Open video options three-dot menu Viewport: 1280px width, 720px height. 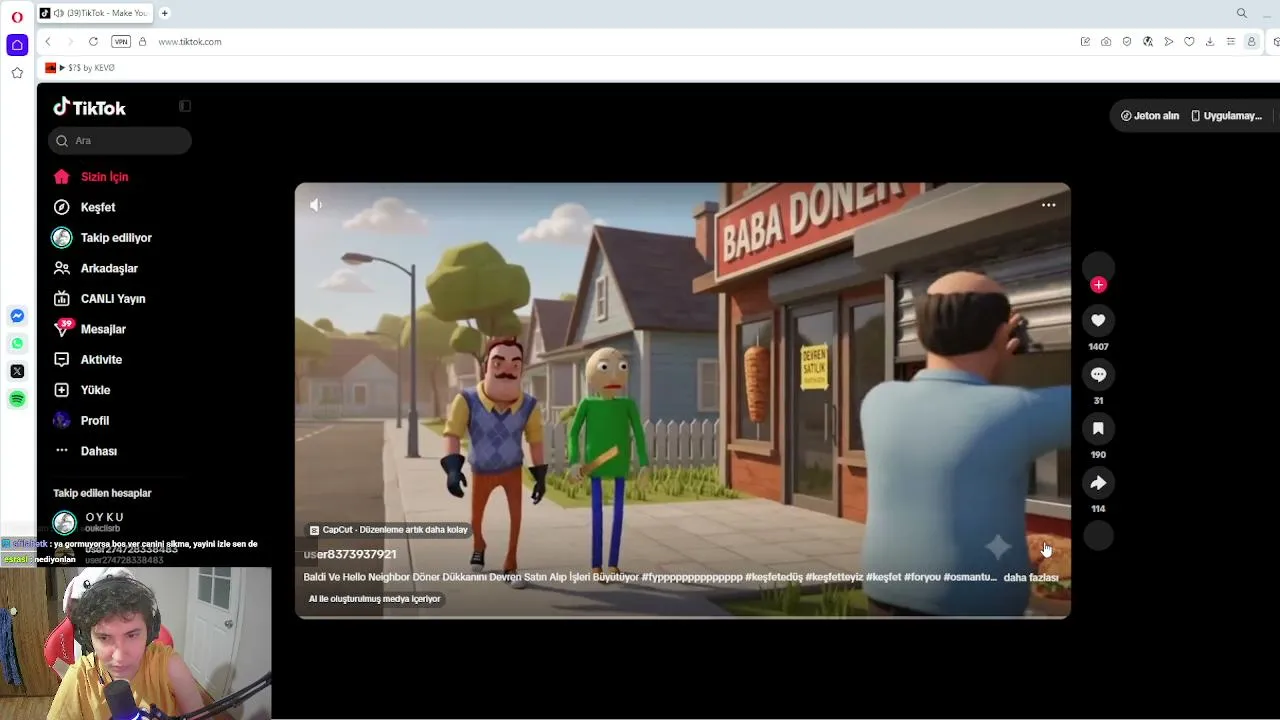(1049, 205)
